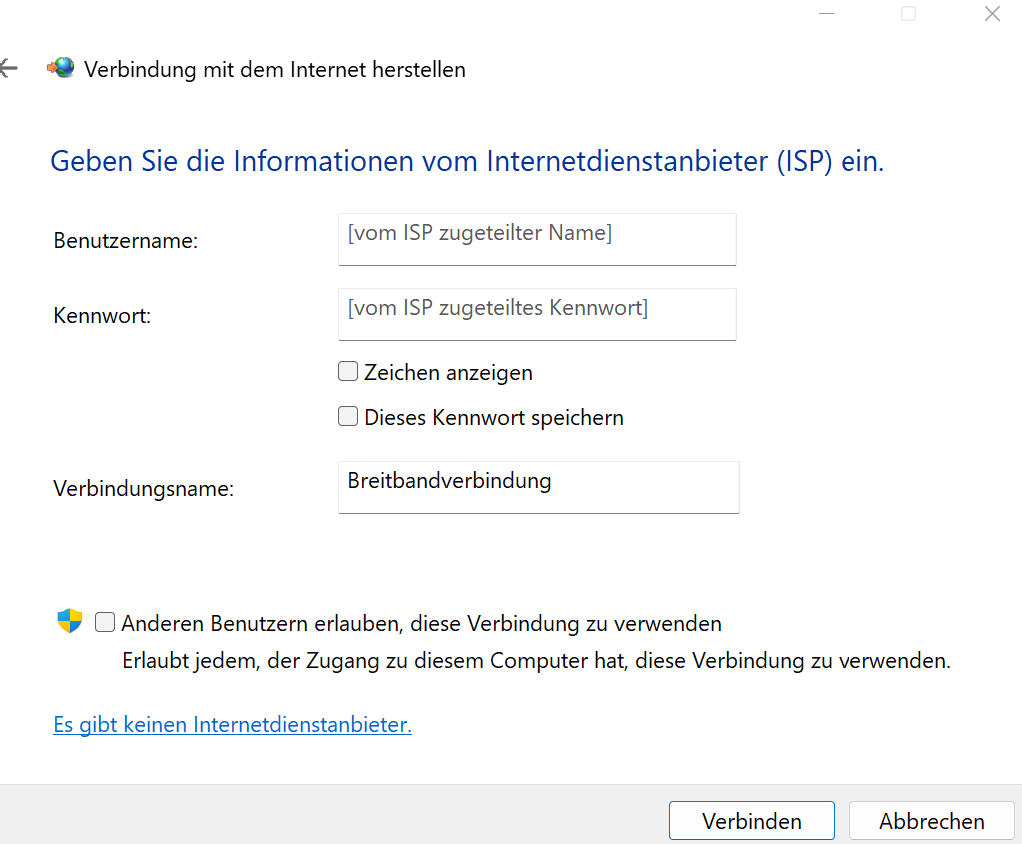
Task: Focus the Kennwort password field
Action: (537, 314)
